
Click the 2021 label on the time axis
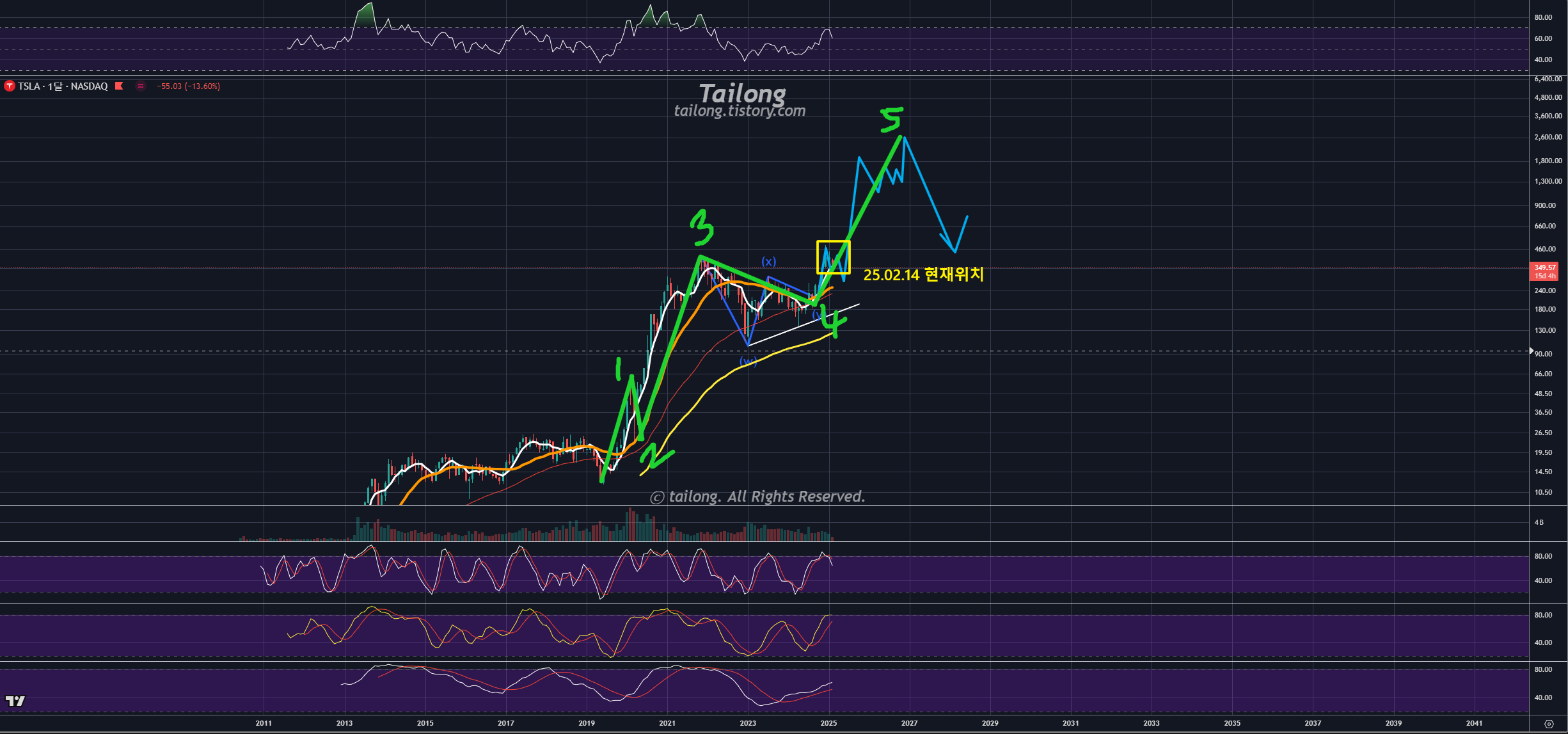click(x=667, y=723)
